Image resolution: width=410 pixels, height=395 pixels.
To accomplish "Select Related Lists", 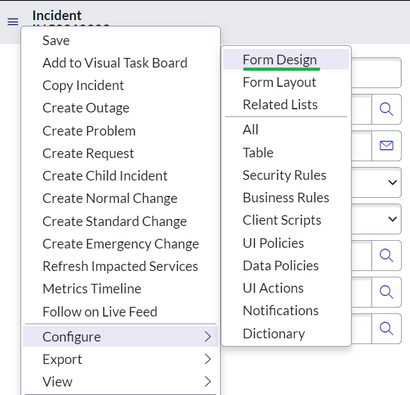I will (280, 105).
